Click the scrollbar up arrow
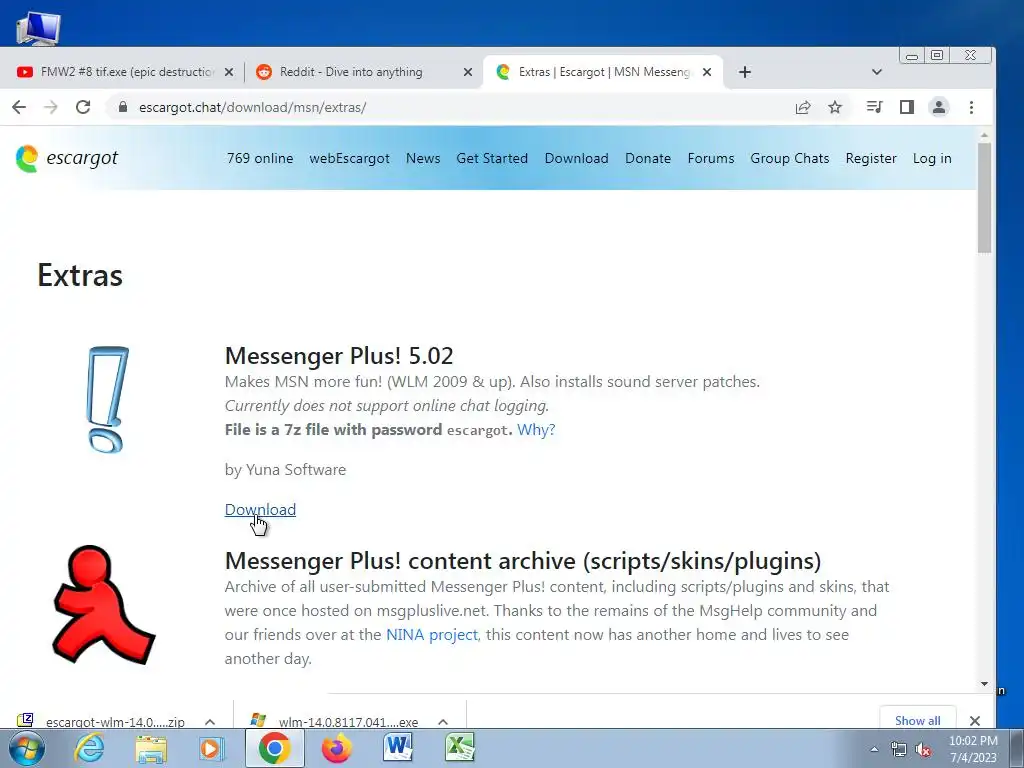This screenshot has width=1024, height=768. point(984,135)
